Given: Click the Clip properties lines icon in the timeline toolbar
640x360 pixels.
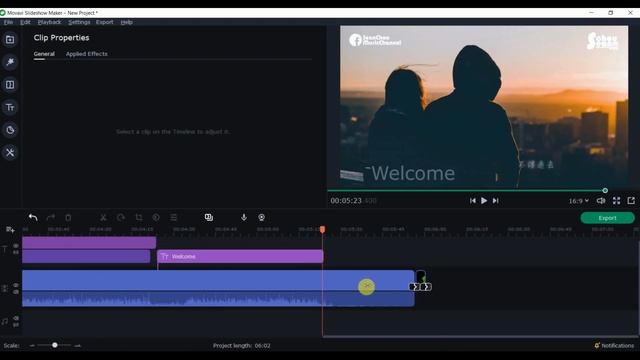Looking at the screenshot, I should (173, 218).
